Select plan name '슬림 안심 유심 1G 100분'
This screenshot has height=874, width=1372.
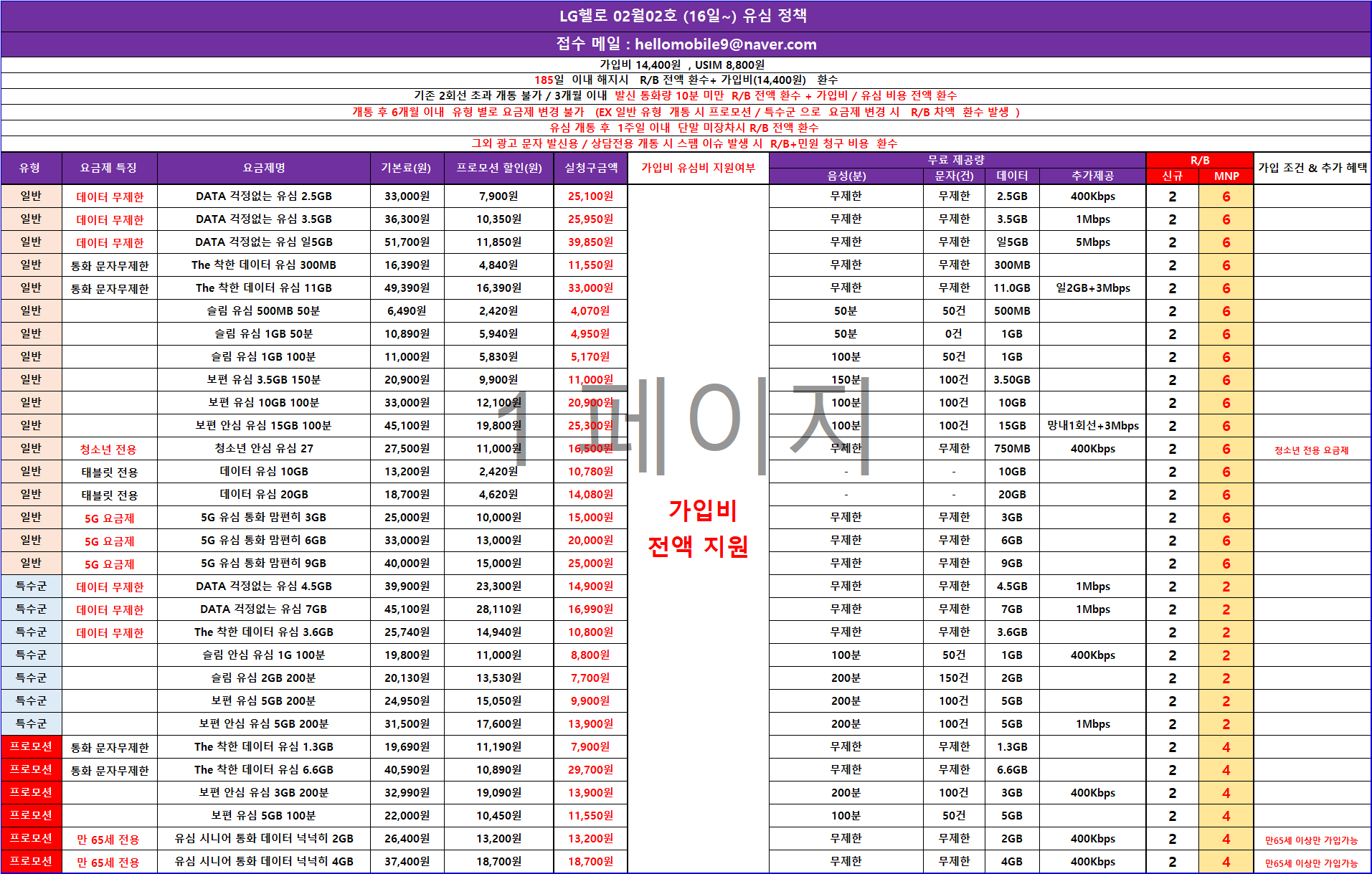coord(264,655)
